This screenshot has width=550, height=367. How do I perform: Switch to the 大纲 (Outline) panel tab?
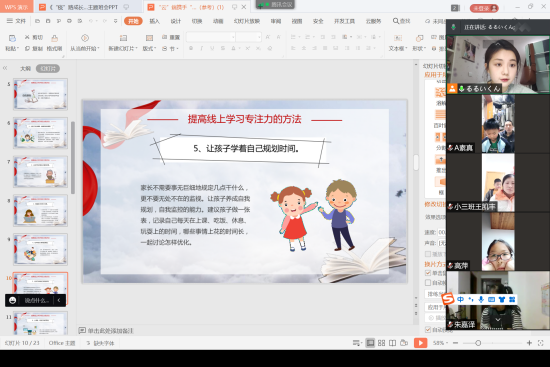tap(26, 68)
